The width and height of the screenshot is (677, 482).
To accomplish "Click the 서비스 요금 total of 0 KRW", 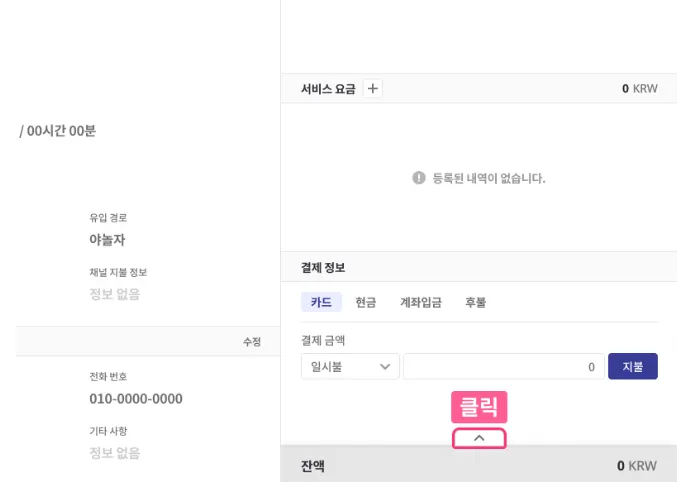I will pyautogui.click(x=639, y=88).
